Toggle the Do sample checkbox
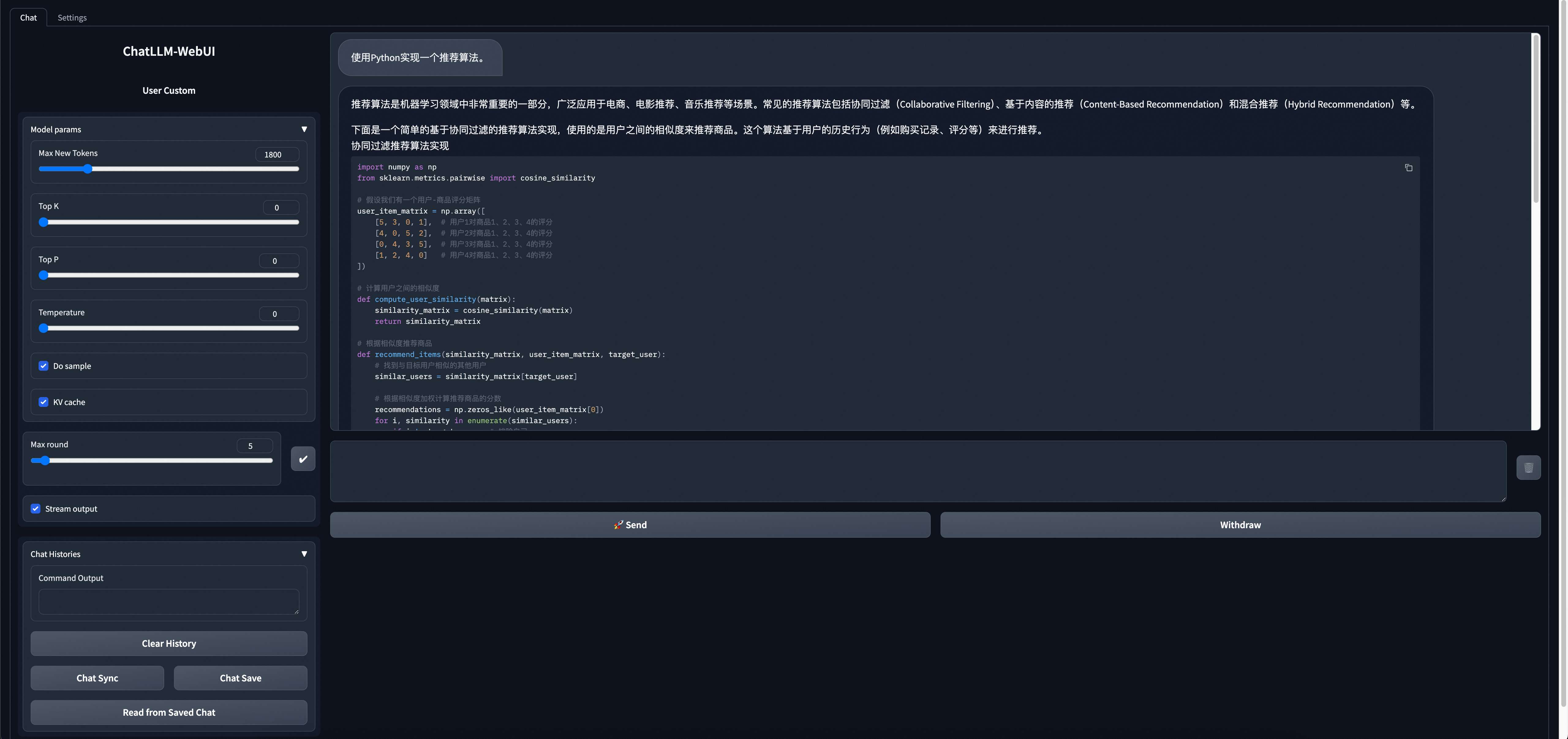Screen dimensions: 1568x739 44,366
